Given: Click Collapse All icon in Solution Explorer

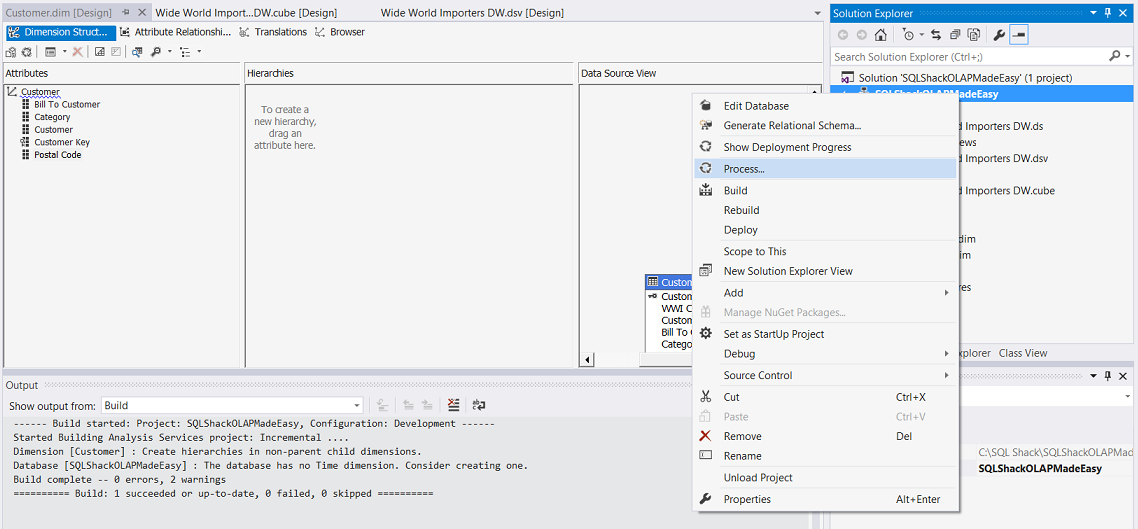Looking at the screenshot, I should (x=955, y=35).
